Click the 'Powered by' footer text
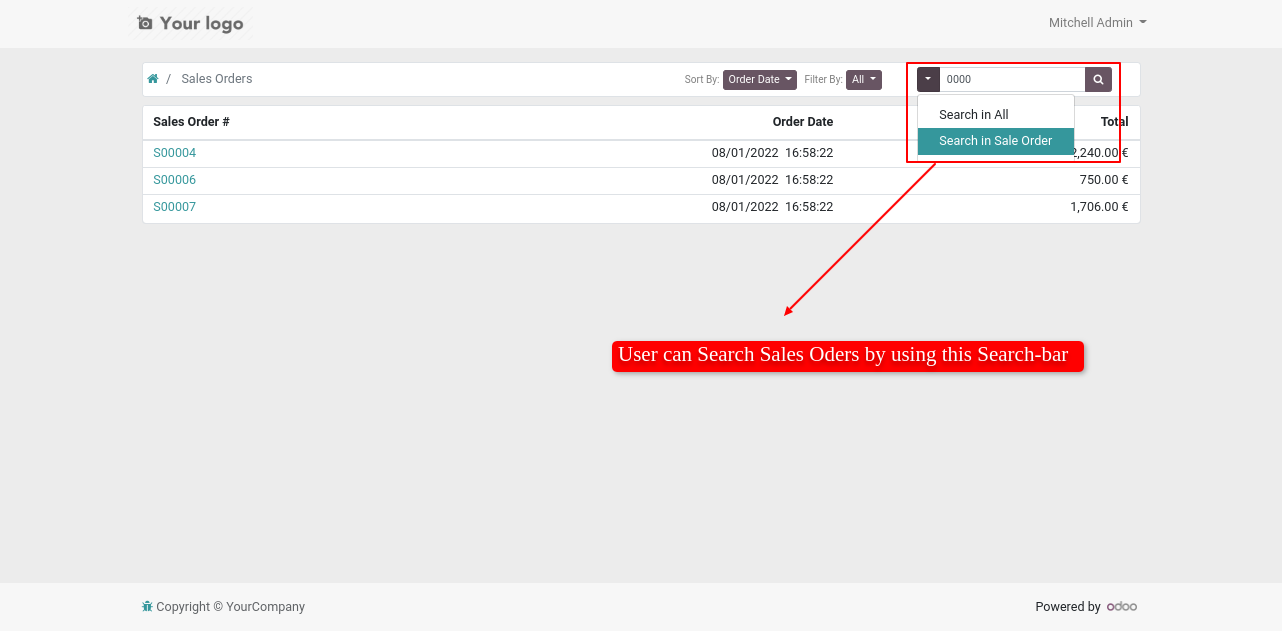Viewport: 1282px width, 631px height. point(1068,607)
